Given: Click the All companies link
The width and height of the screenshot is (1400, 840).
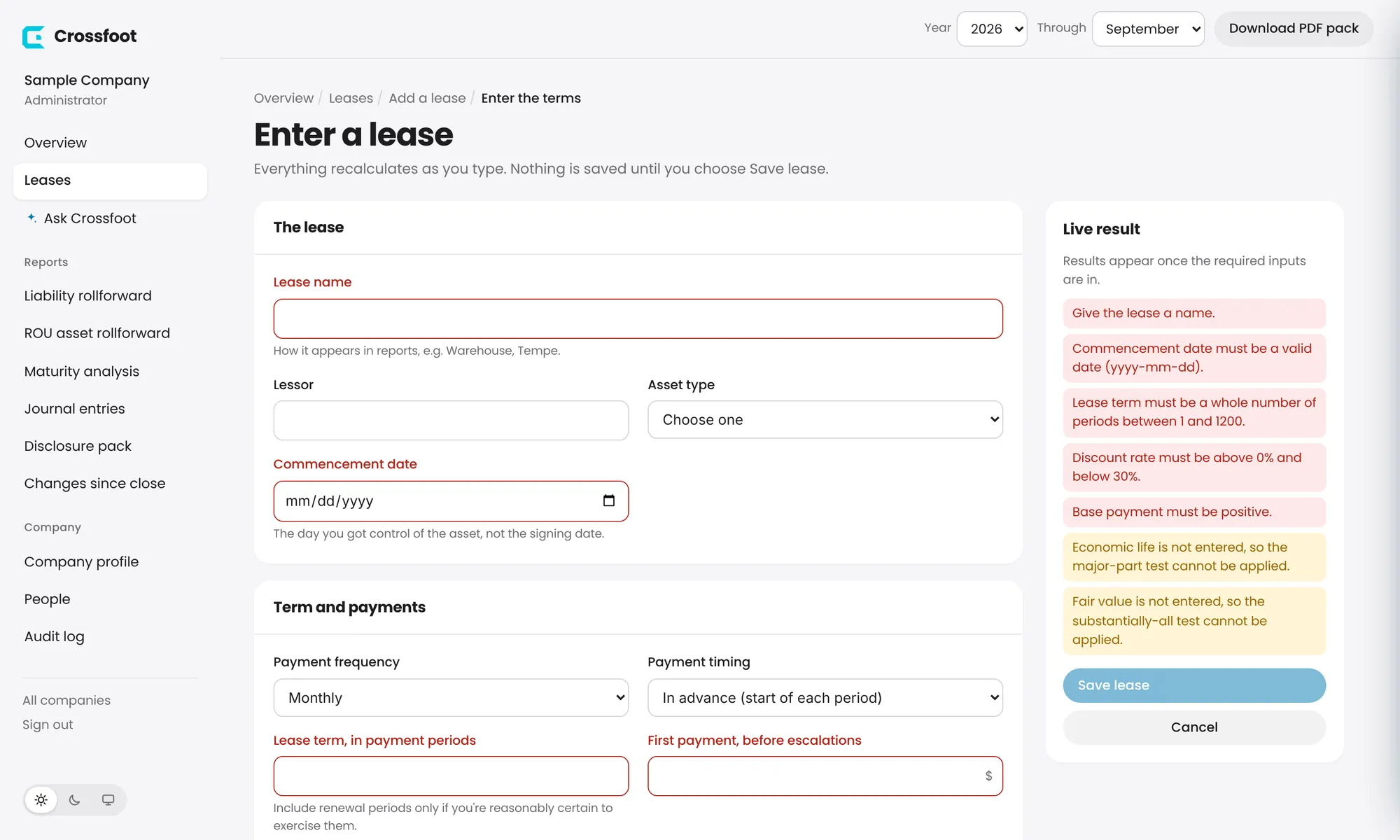Looking at the screenshot, I should click(66, 700).
